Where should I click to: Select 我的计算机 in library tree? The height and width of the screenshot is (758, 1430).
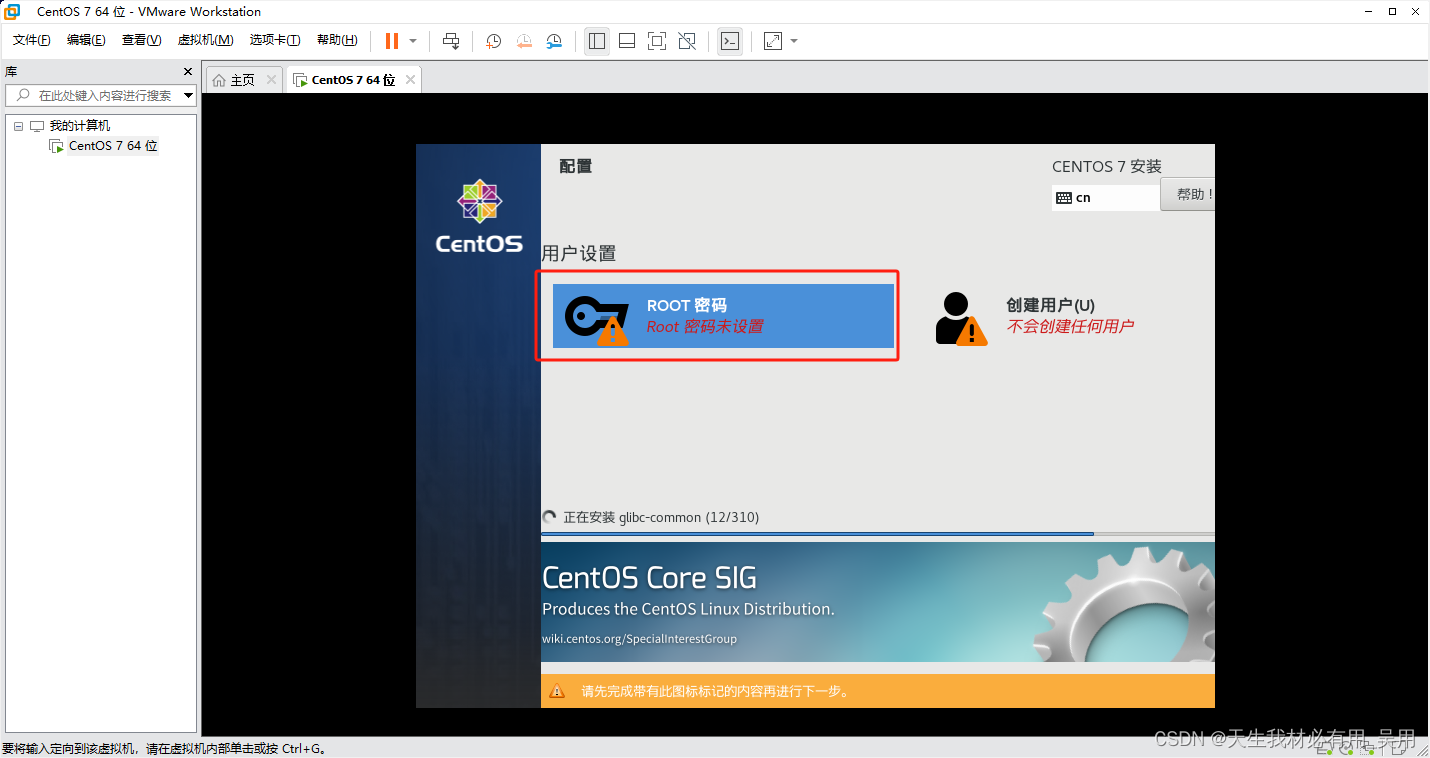point(80,126)
